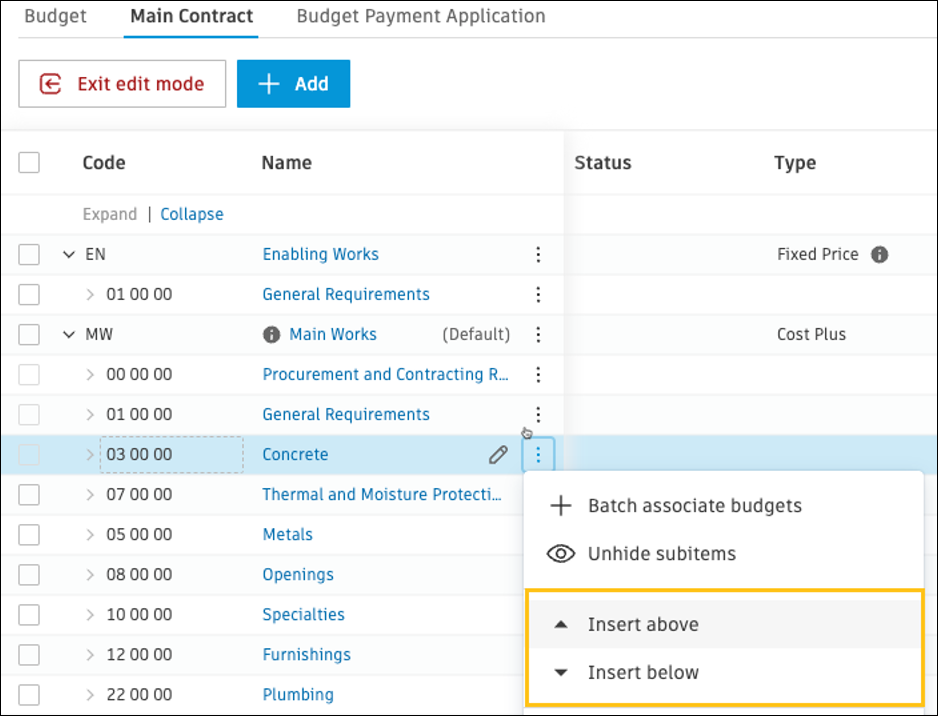Open three-dot menu for Enabling Works row

[x=538, y=254]
